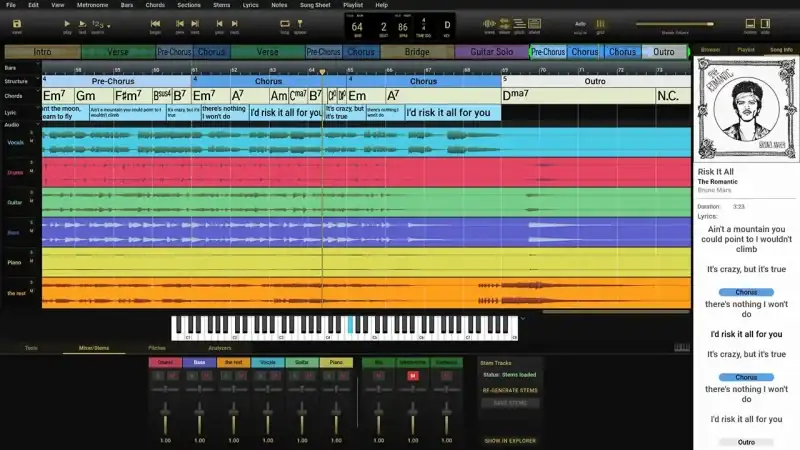Click the play-from-last icon
Screen dimensions: 800x450
click(82, 24)
